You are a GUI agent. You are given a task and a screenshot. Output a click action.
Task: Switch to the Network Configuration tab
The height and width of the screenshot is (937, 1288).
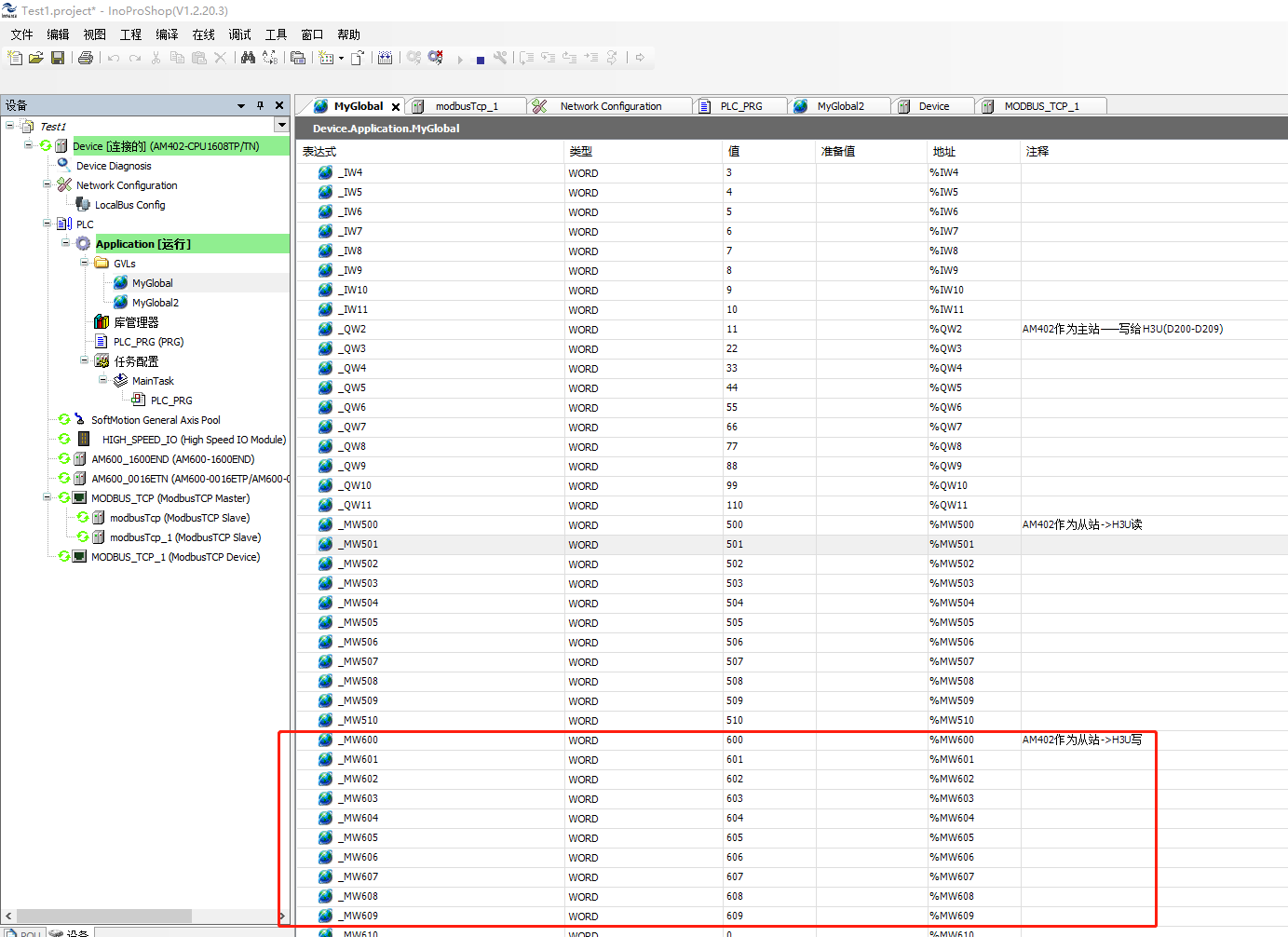click(611, 106)
